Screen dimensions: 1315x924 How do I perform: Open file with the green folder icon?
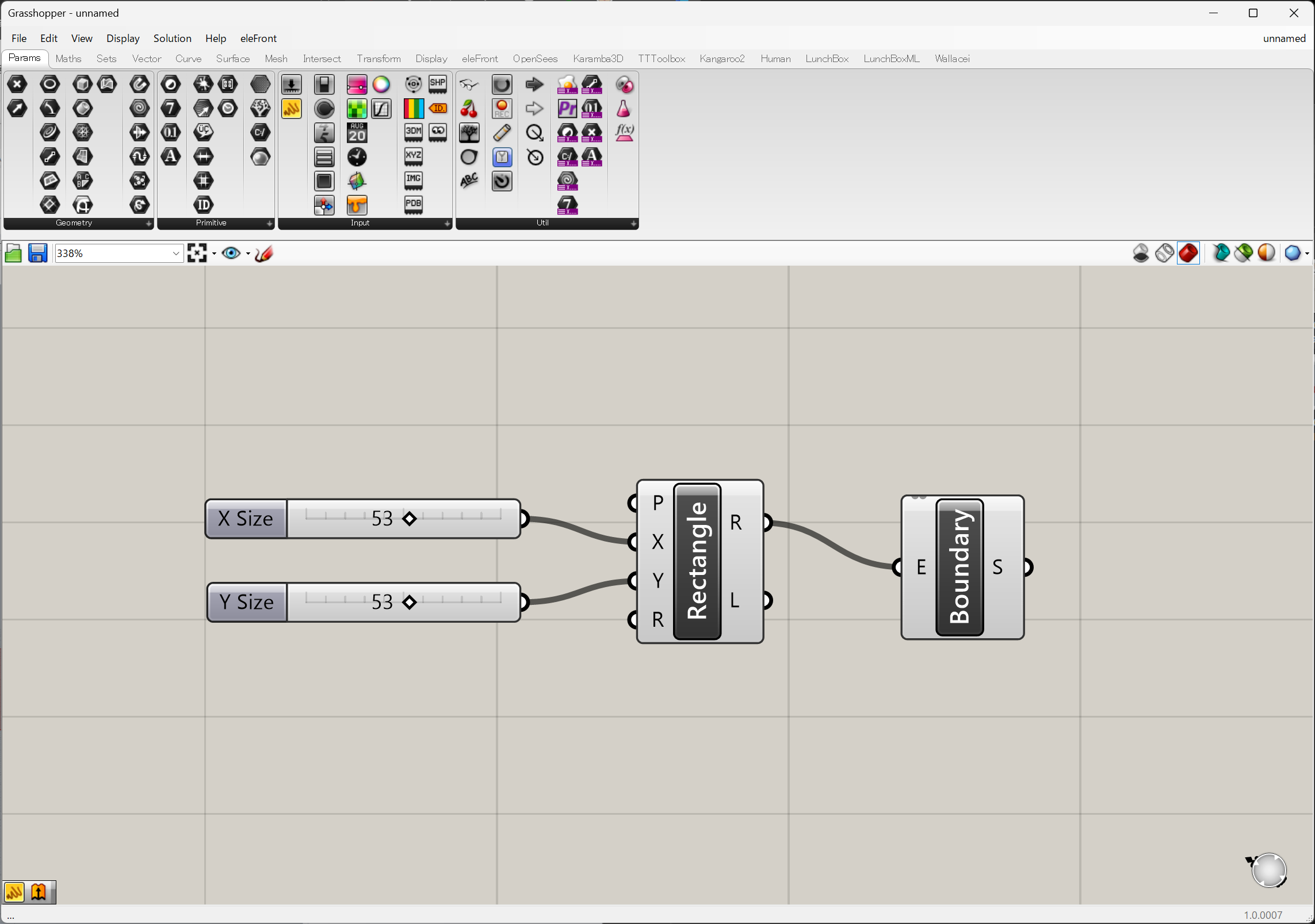coord(13,253)
